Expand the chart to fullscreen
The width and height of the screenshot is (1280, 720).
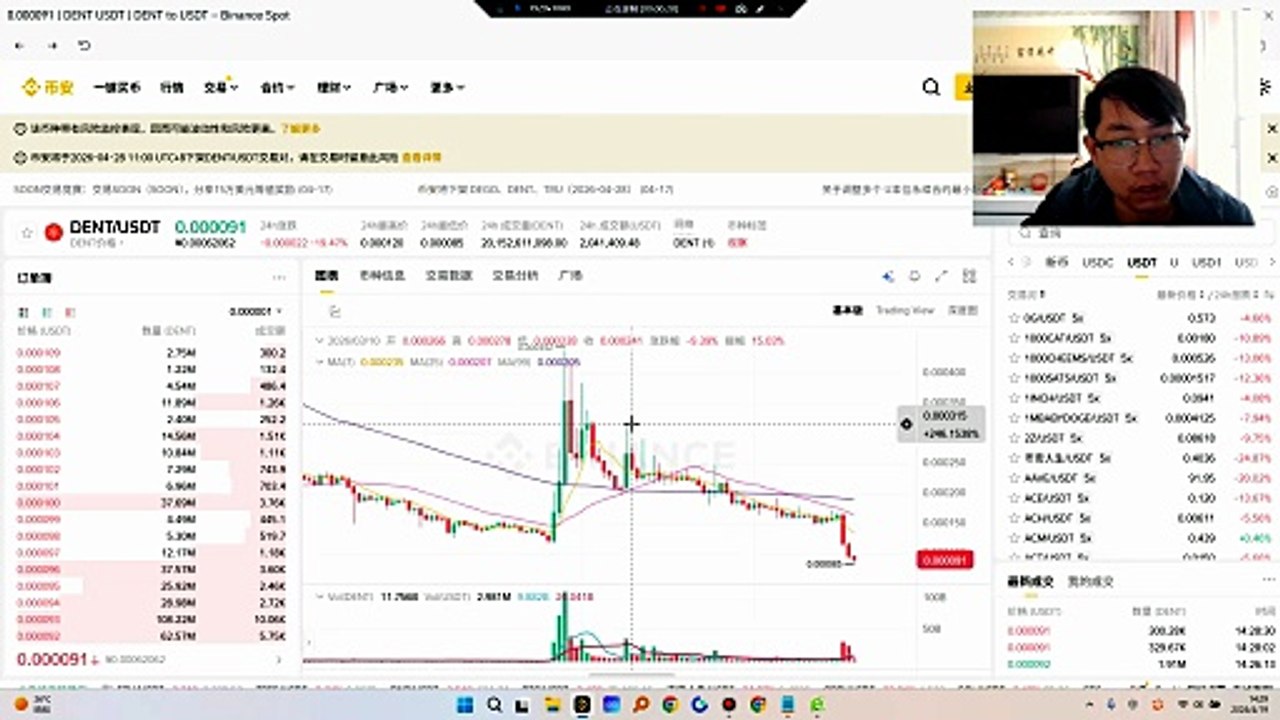941,276
